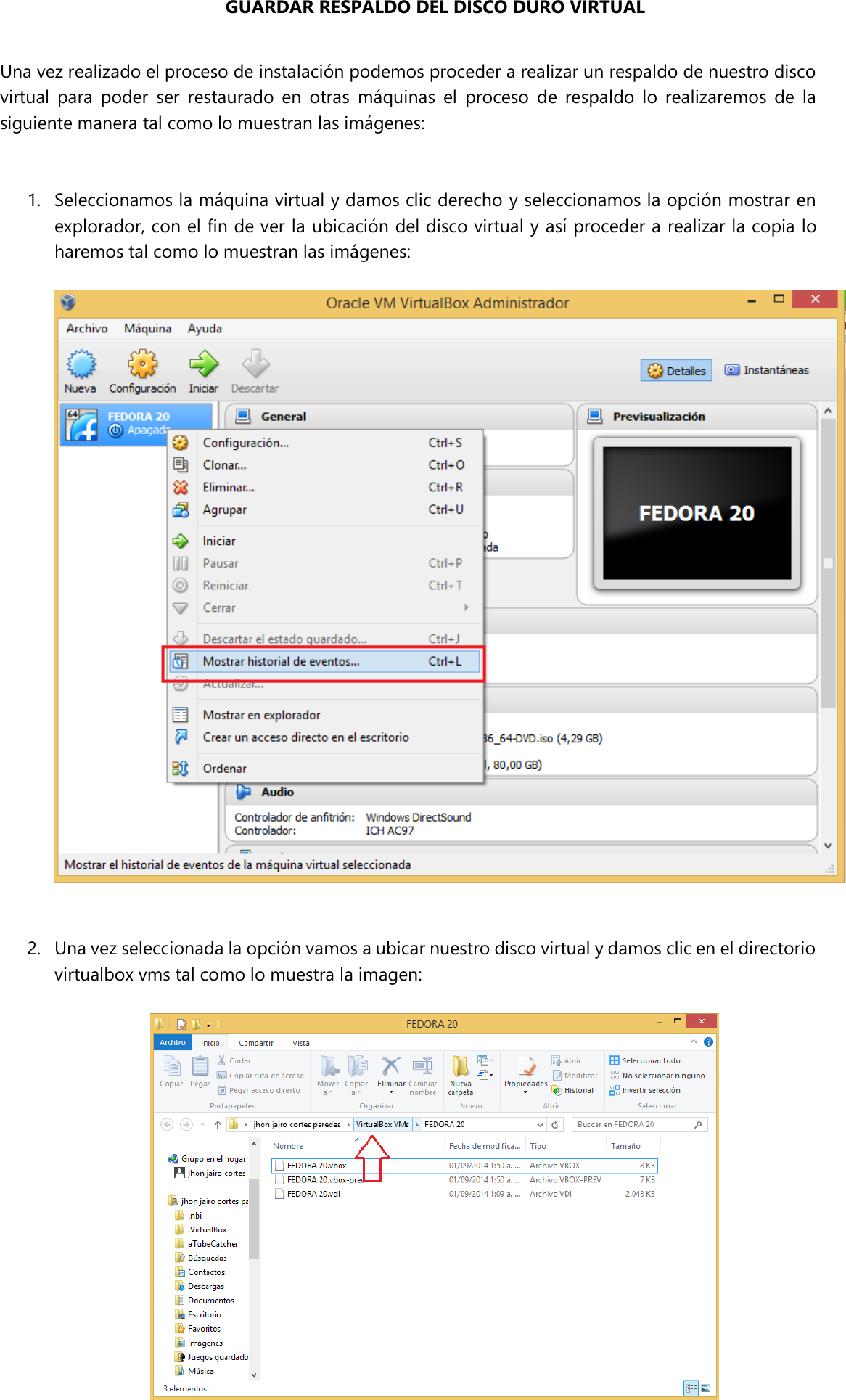
Task: Choose Eliminar... in the context menu
Action: click(325, 488)
